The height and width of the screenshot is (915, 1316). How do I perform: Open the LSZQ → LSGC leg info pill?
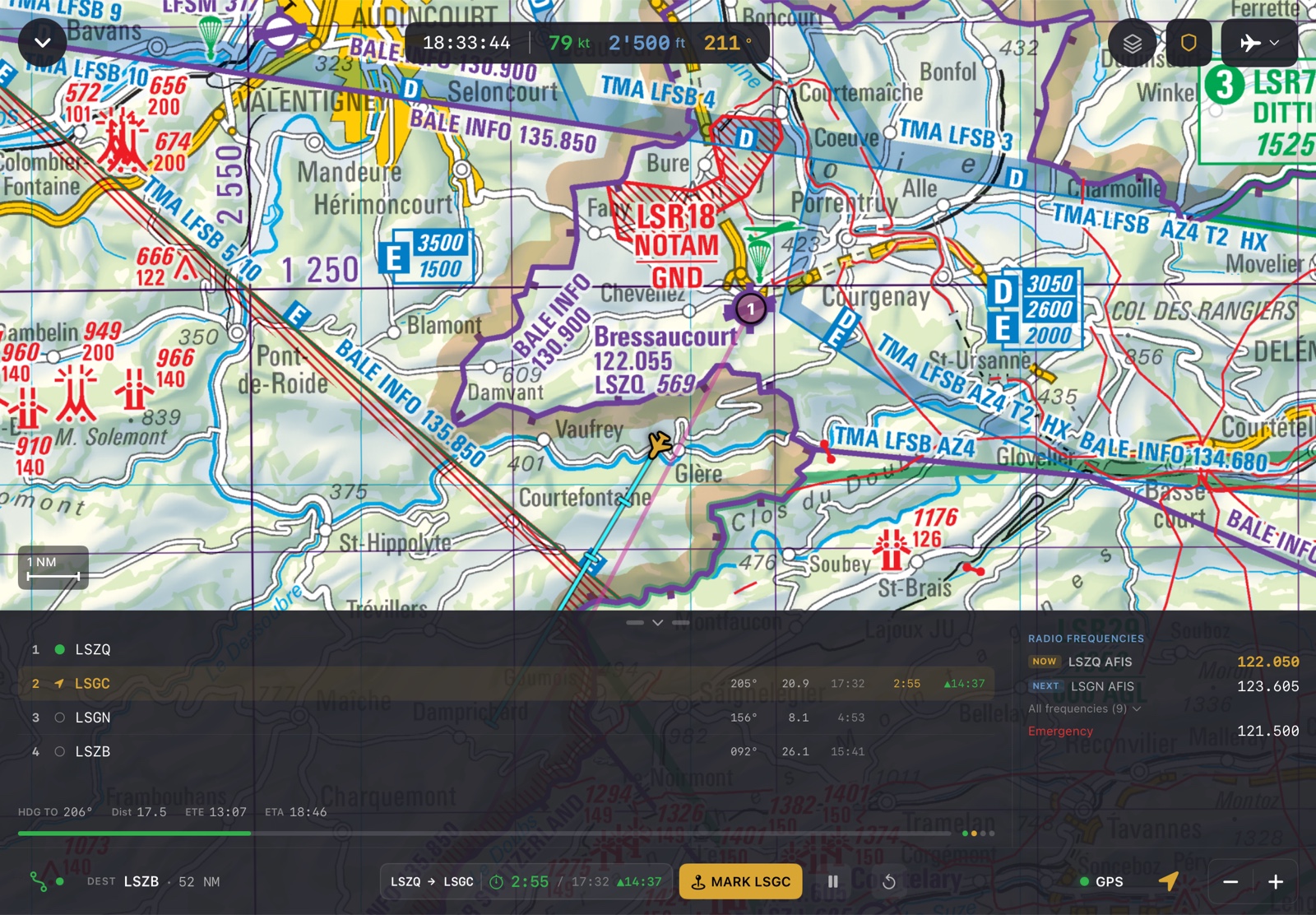526,881
